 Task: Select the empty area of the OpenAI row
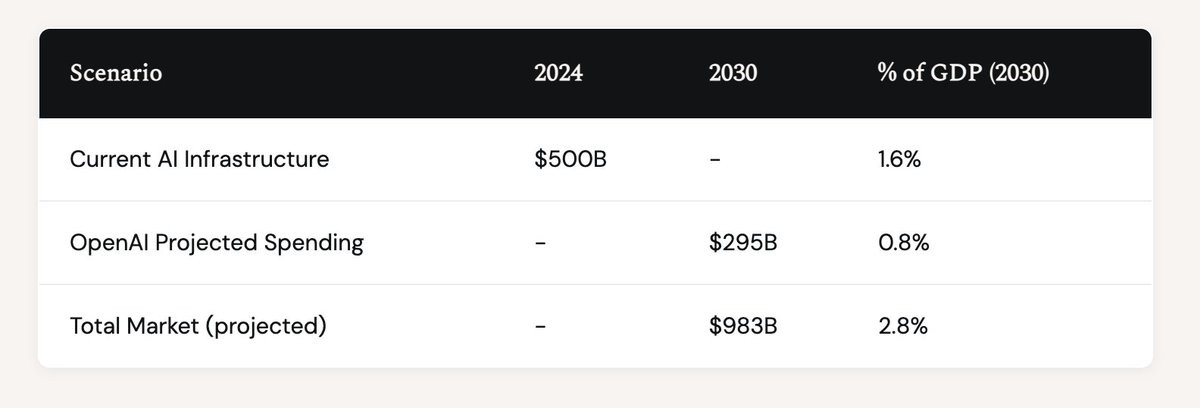(1040, 243)
